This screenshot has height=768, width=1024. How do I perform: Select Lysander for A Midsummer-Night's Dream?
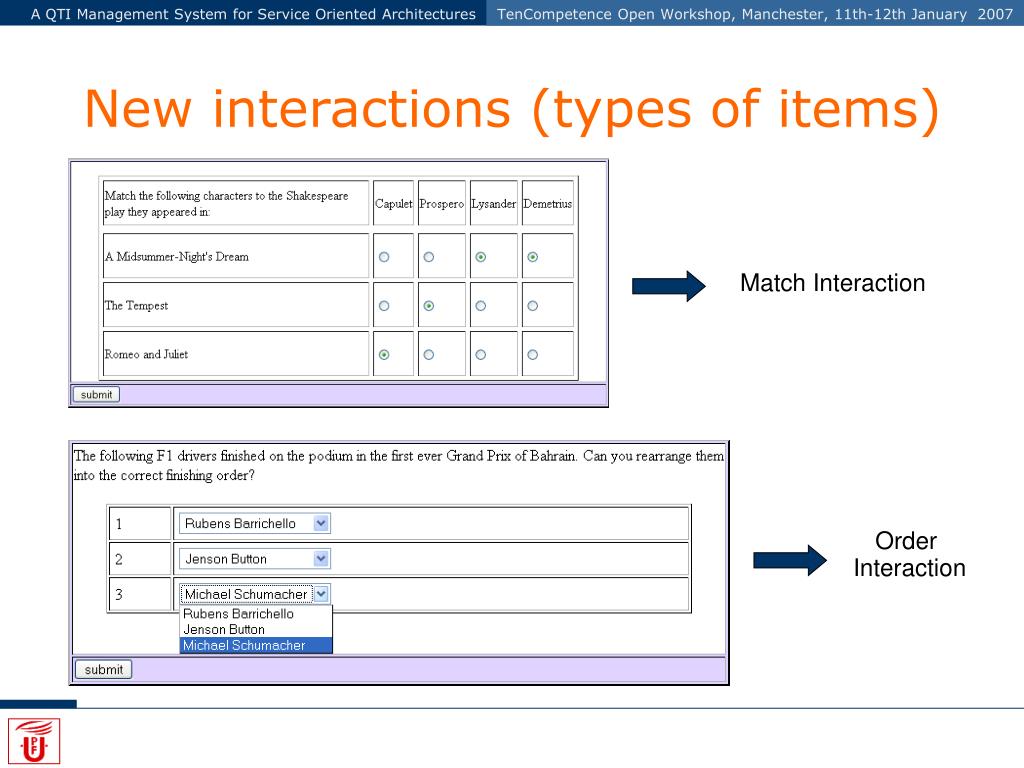(x=481, y=257)
